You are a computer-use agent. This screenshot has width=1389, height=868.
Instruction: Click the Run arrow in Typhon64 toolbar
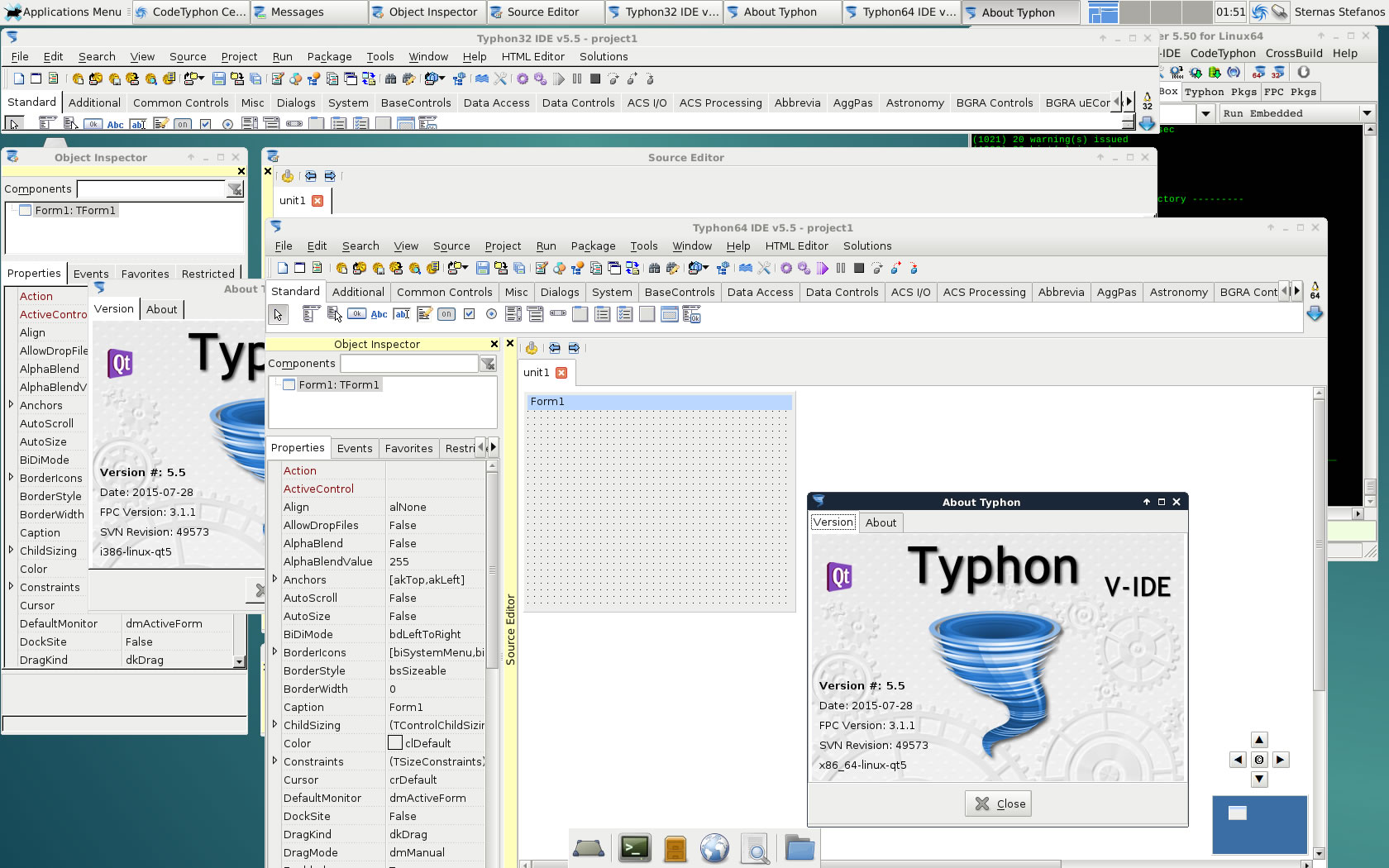(823, 268)
